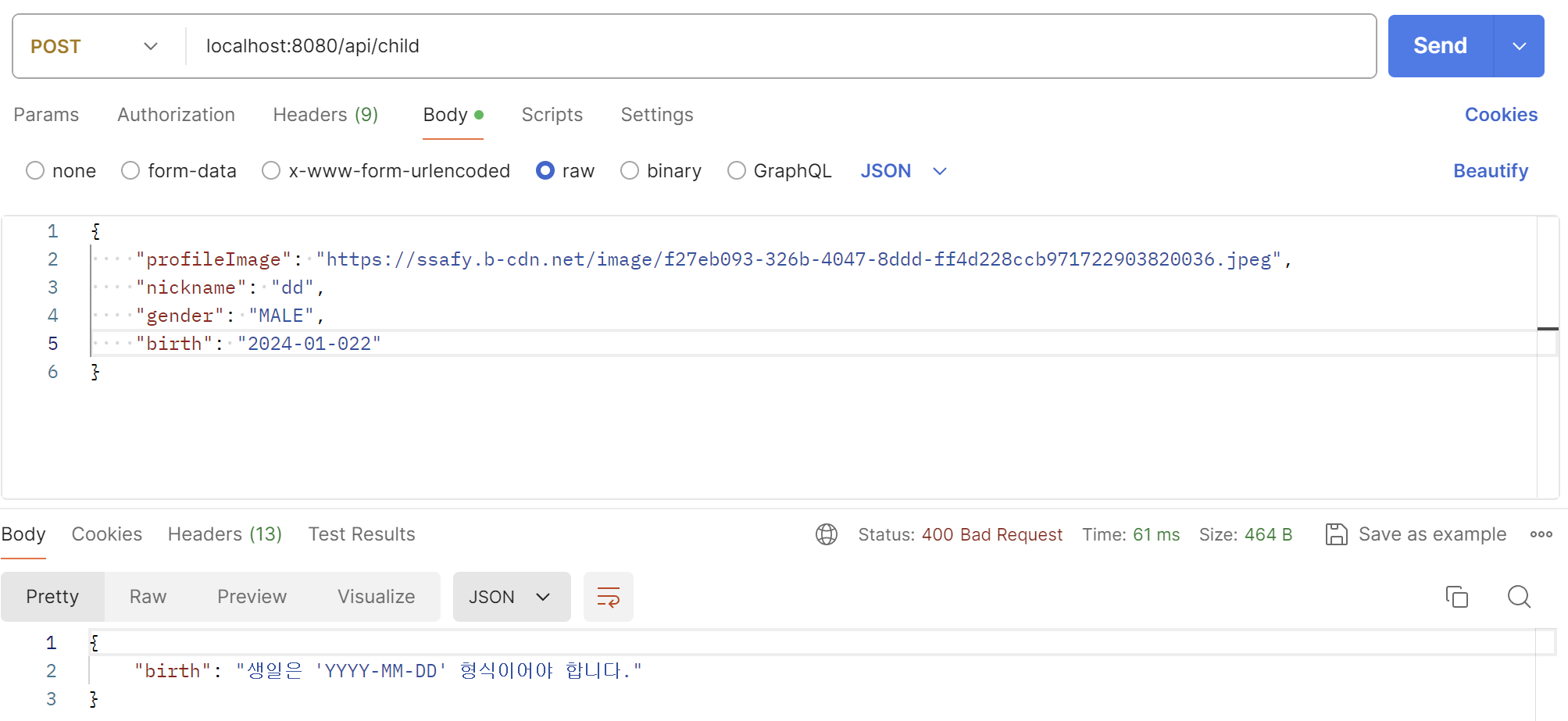
Task: View Test Results of the response
Action: (x=361, y=534)
